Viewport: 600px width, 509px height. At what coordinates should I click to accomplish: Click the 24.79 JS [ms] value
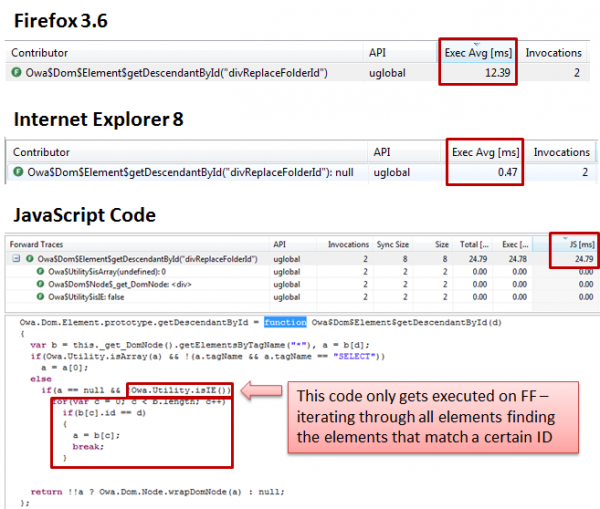(x=584, y=259)
